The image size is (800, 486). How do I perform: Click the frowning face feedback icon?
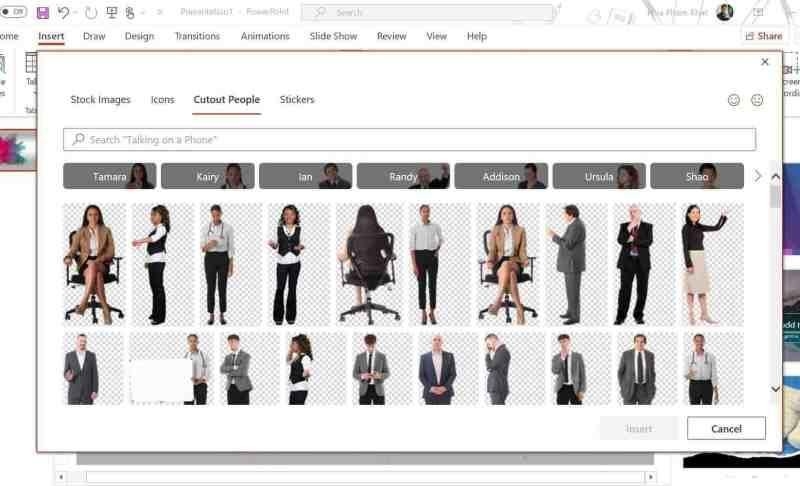pos(757,100)
